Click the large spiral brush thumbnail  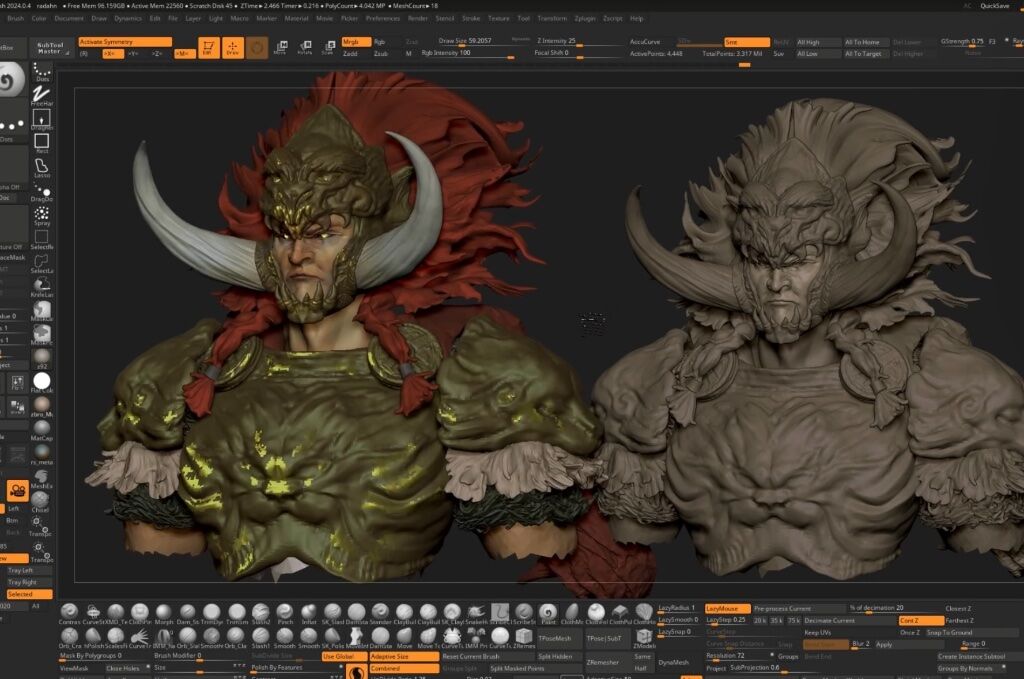pyautogui.click(x=10, y=80)
